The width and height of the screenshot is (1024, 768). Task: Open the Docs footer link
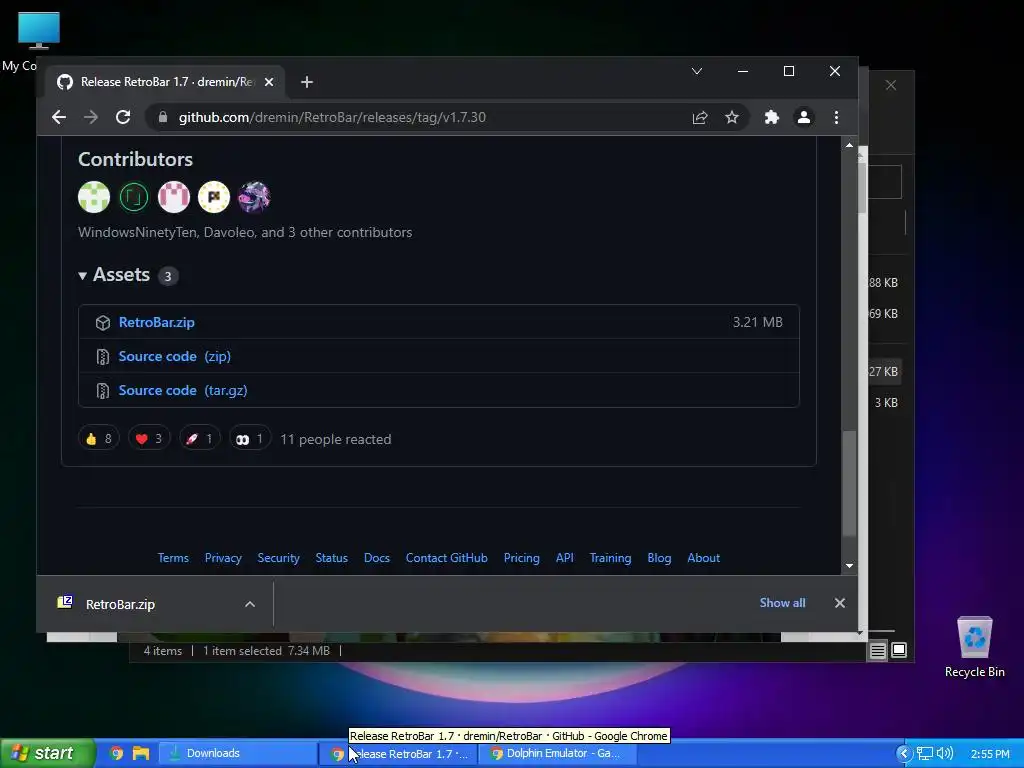377,558
